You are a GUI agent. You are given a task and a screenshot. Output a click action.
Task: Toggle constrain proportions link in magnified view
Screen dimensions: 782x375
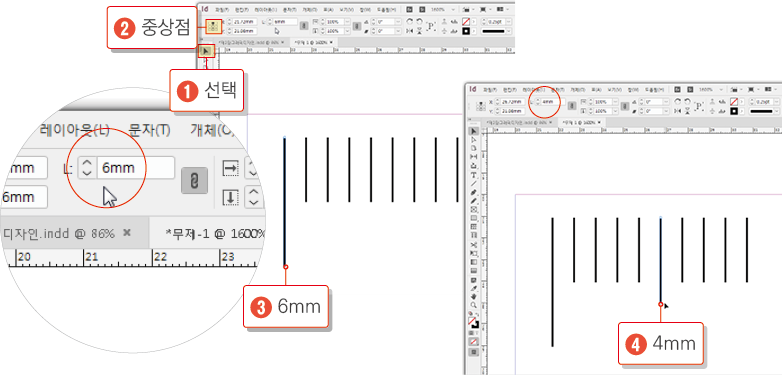tap(194, 182)
